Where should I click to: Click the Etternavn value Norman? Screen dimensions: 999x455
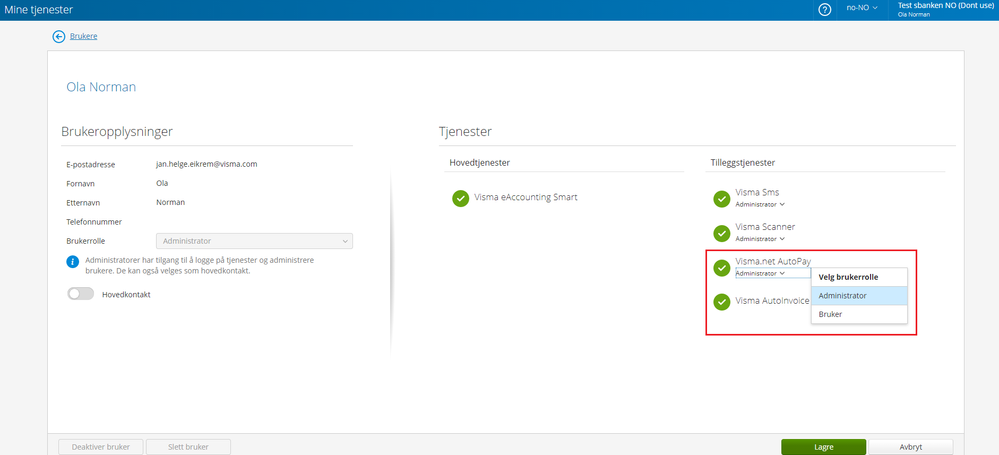click(171, 202)
